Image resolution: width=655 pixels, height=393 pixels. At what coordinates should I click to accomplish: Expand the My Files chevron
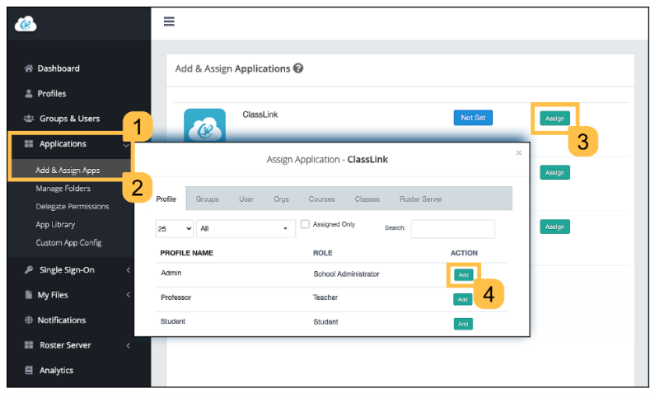click(128, 295)
